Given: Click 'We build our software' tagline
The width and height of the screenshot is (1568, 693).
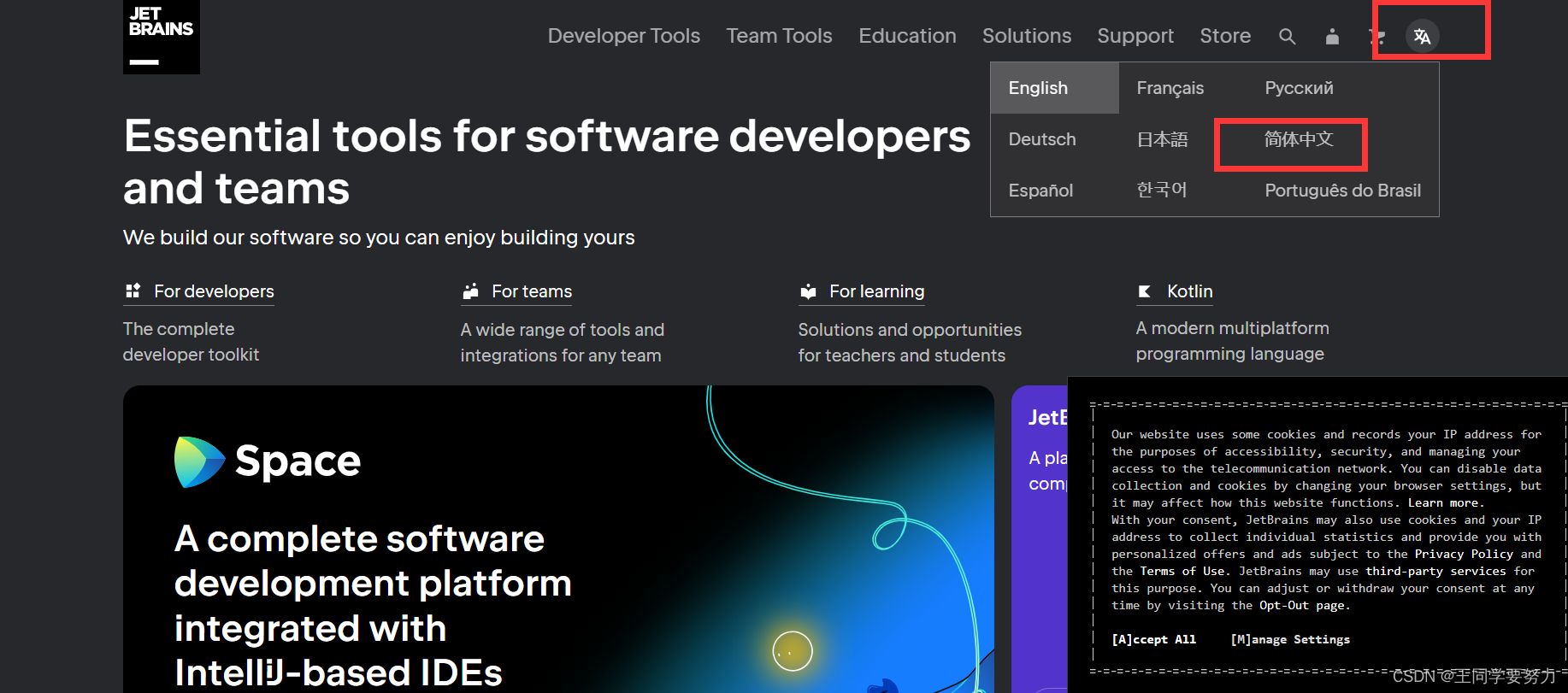Looking at the screenshot, I should pos(379,238).
